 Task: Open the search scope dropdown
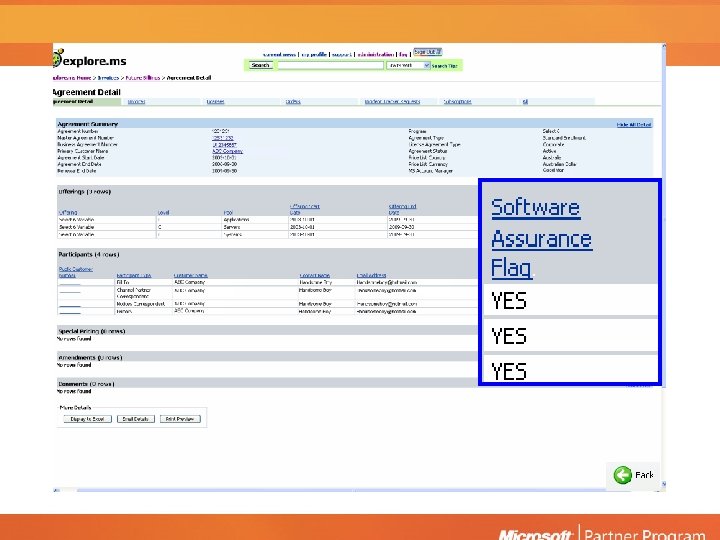pyautogui.click(x=408, y=66)
